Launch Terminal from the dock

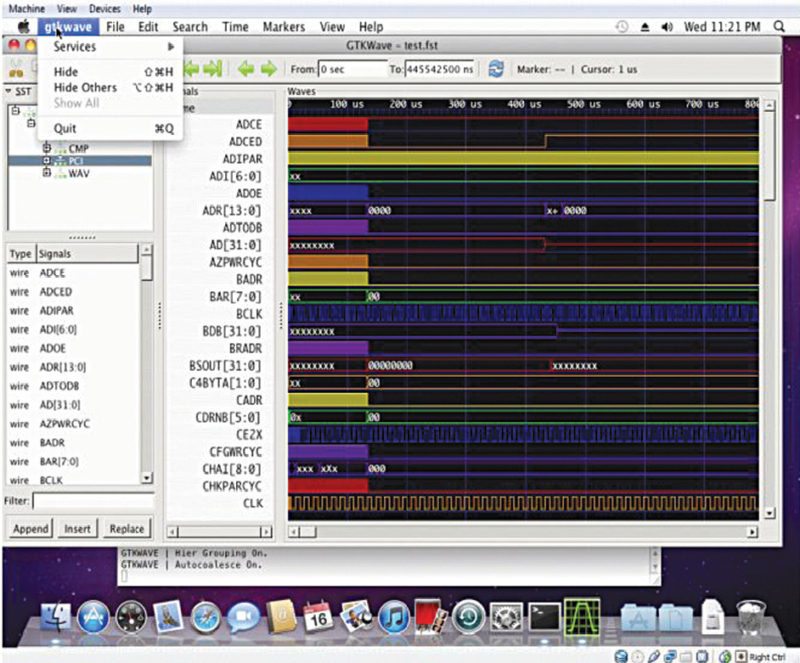pyautogui.click(x=544, y=618)
